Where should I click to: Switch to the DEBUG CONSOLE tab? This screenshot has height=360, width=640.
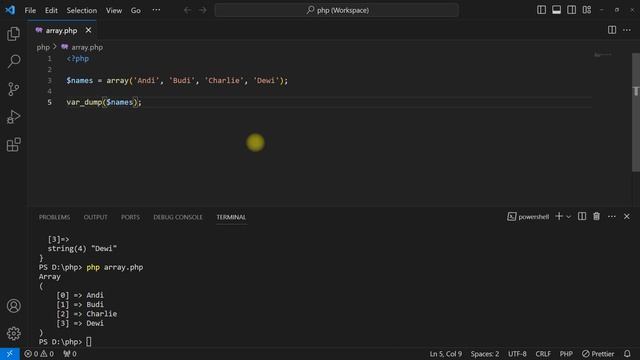178,217
